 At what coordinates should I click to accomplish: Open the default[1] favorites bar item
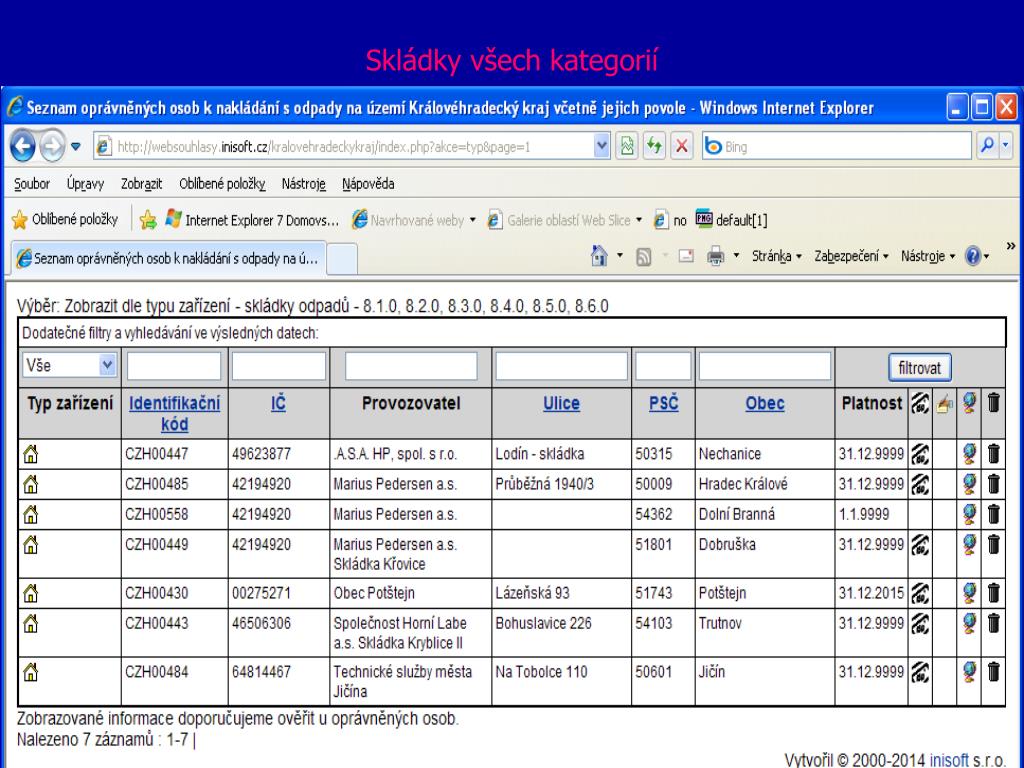(x=731, y=220)
